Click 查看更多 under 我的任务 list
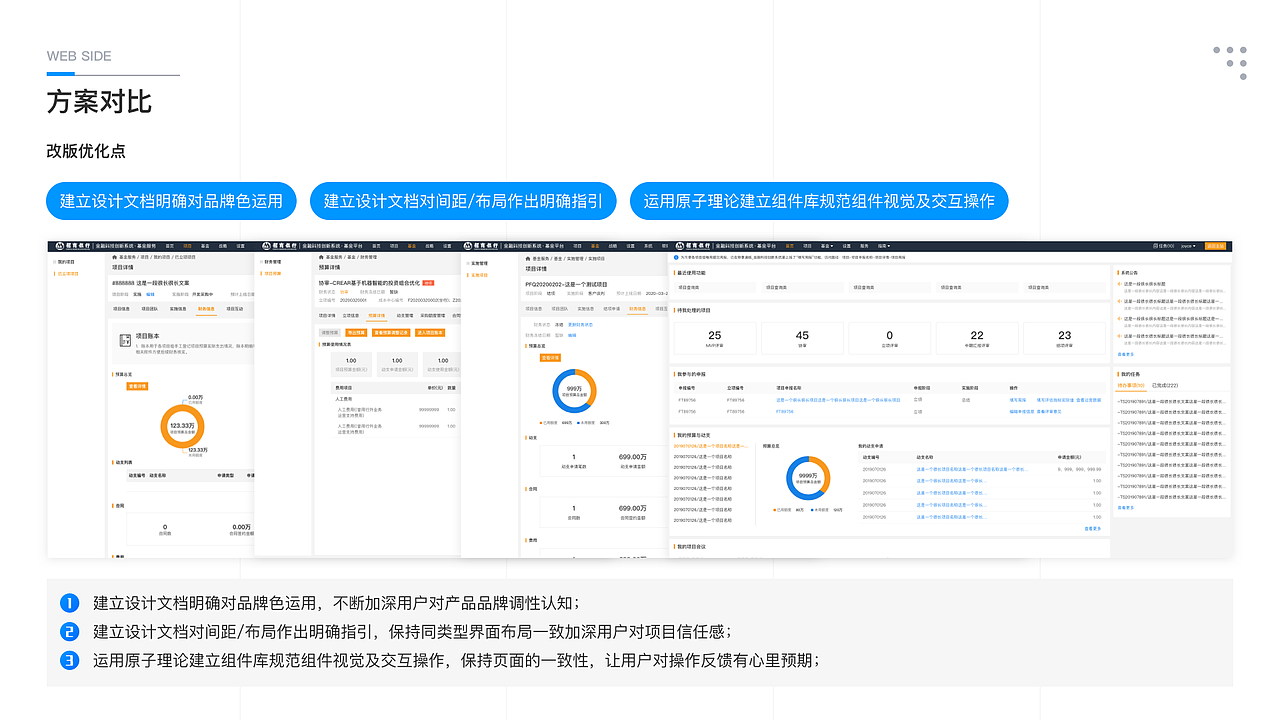 pyautogui.click(x=1125, y=508)
